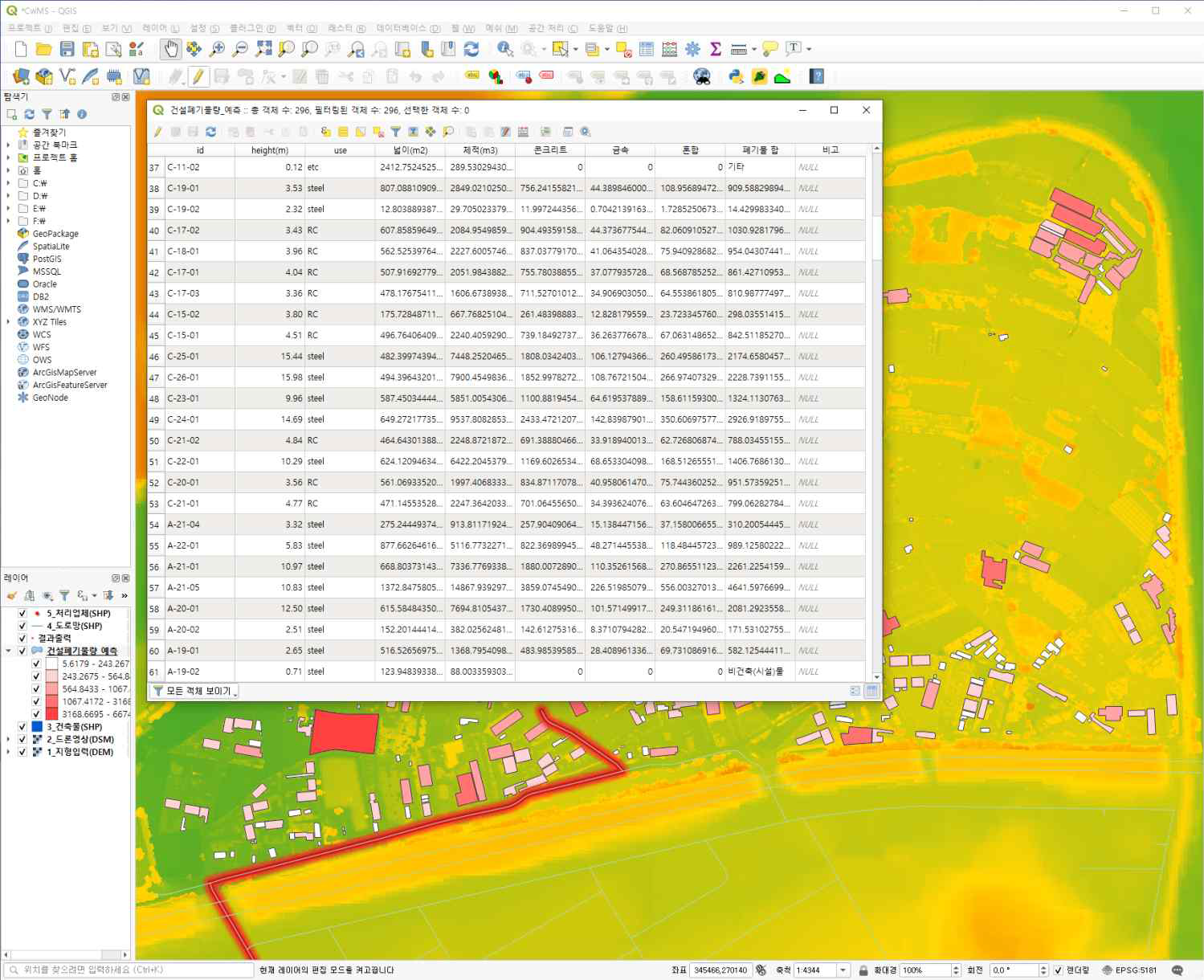
Task: Open the 프로젝트 menu
Action: (30, 28)
